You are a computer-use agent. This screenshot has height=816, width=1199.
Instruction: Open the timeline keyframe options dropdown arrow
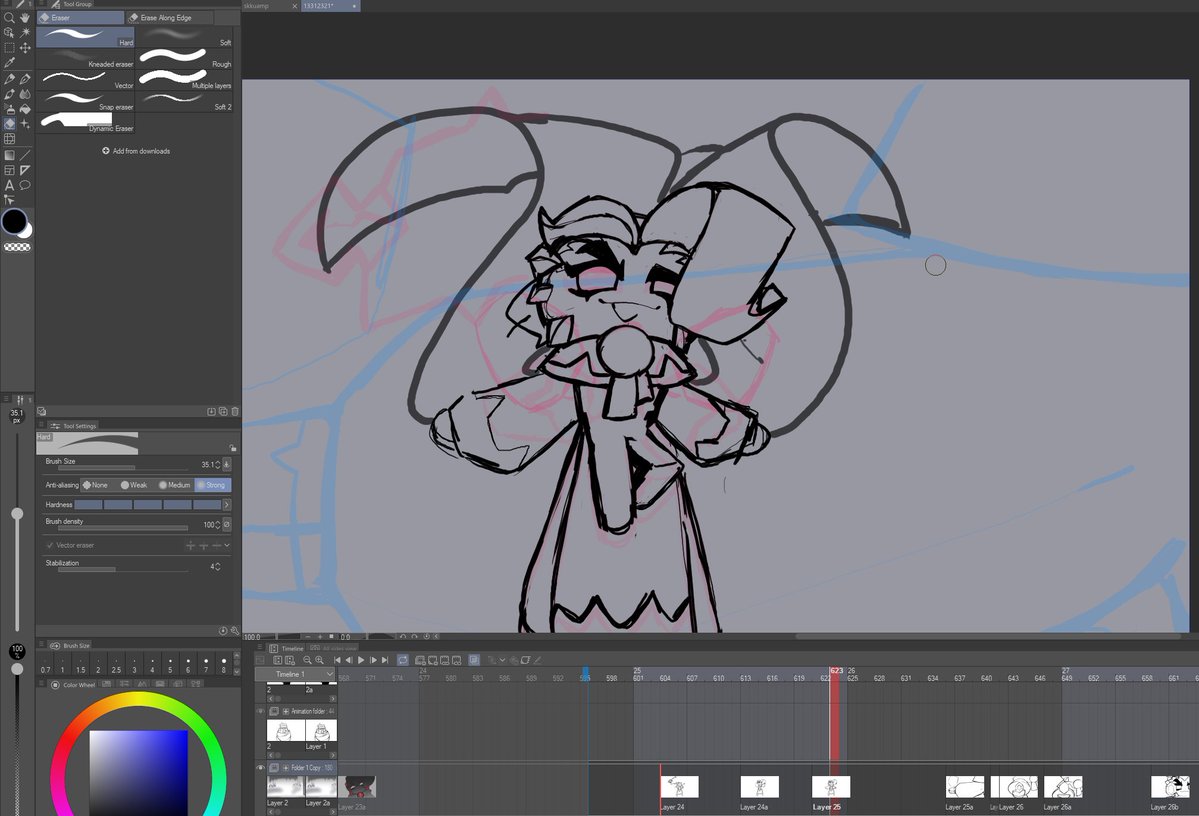502,660
